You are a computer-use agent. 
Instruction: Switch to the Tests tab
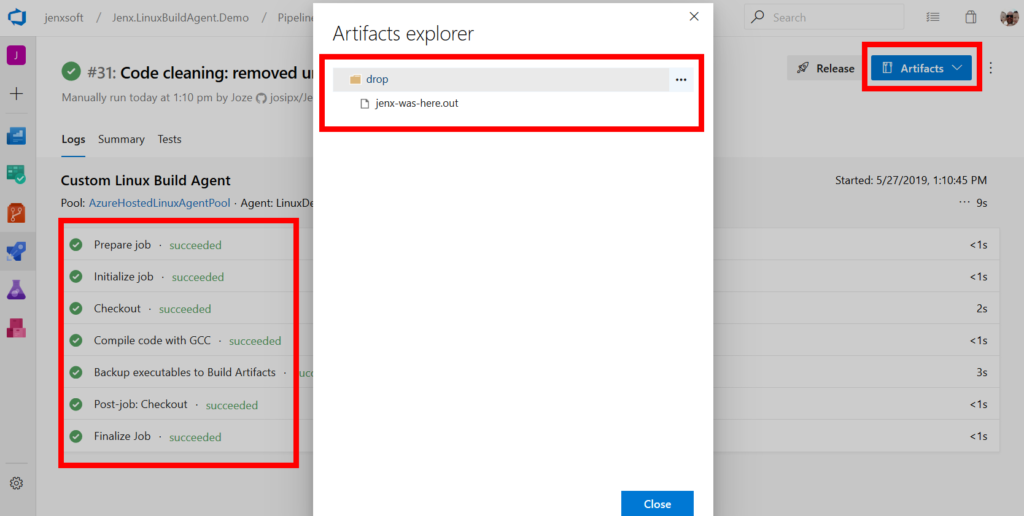click(169, 139)
